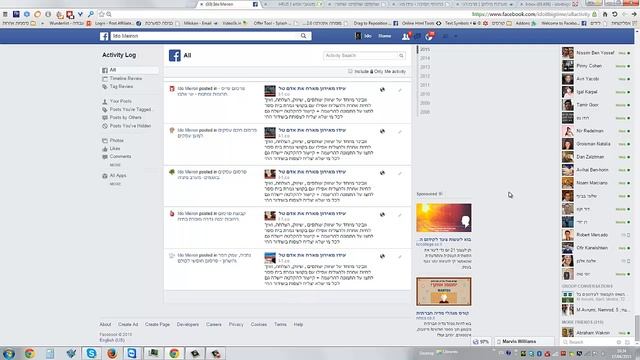Click the edit pencil icon on the fifth post
640x360 pixels.
tap(400, 256)
